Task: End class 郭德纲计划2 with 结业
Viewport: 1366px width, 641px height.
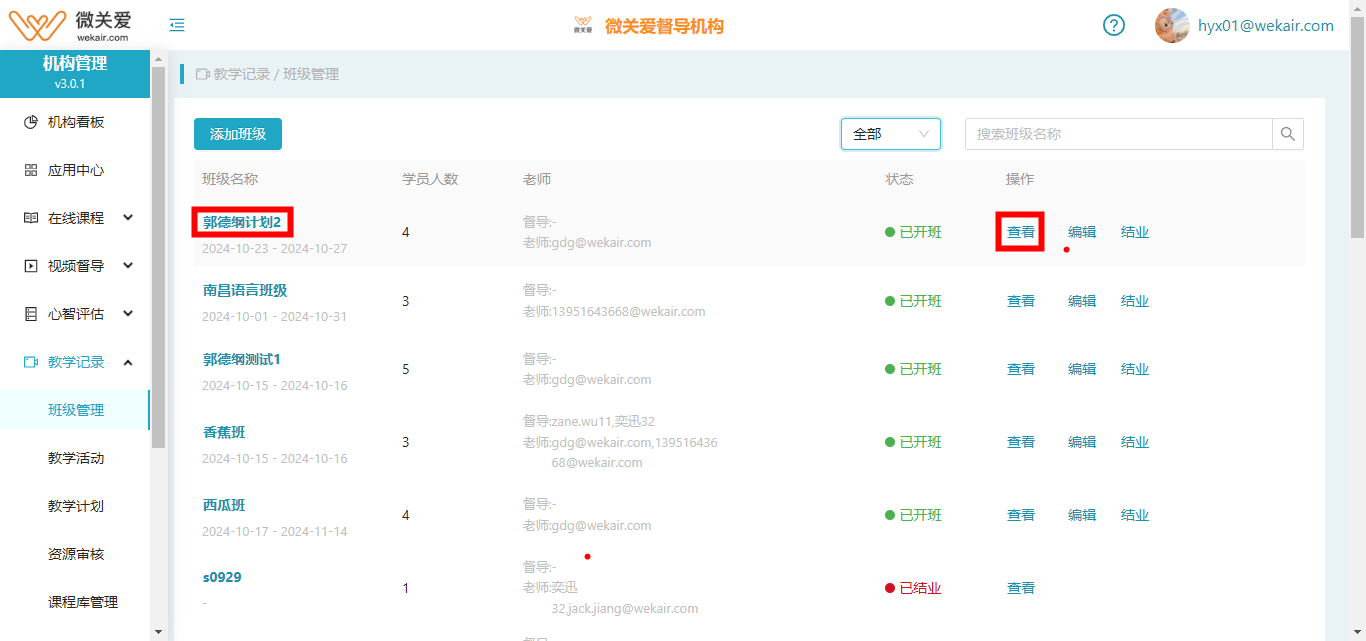Action: coord(1135,232)
